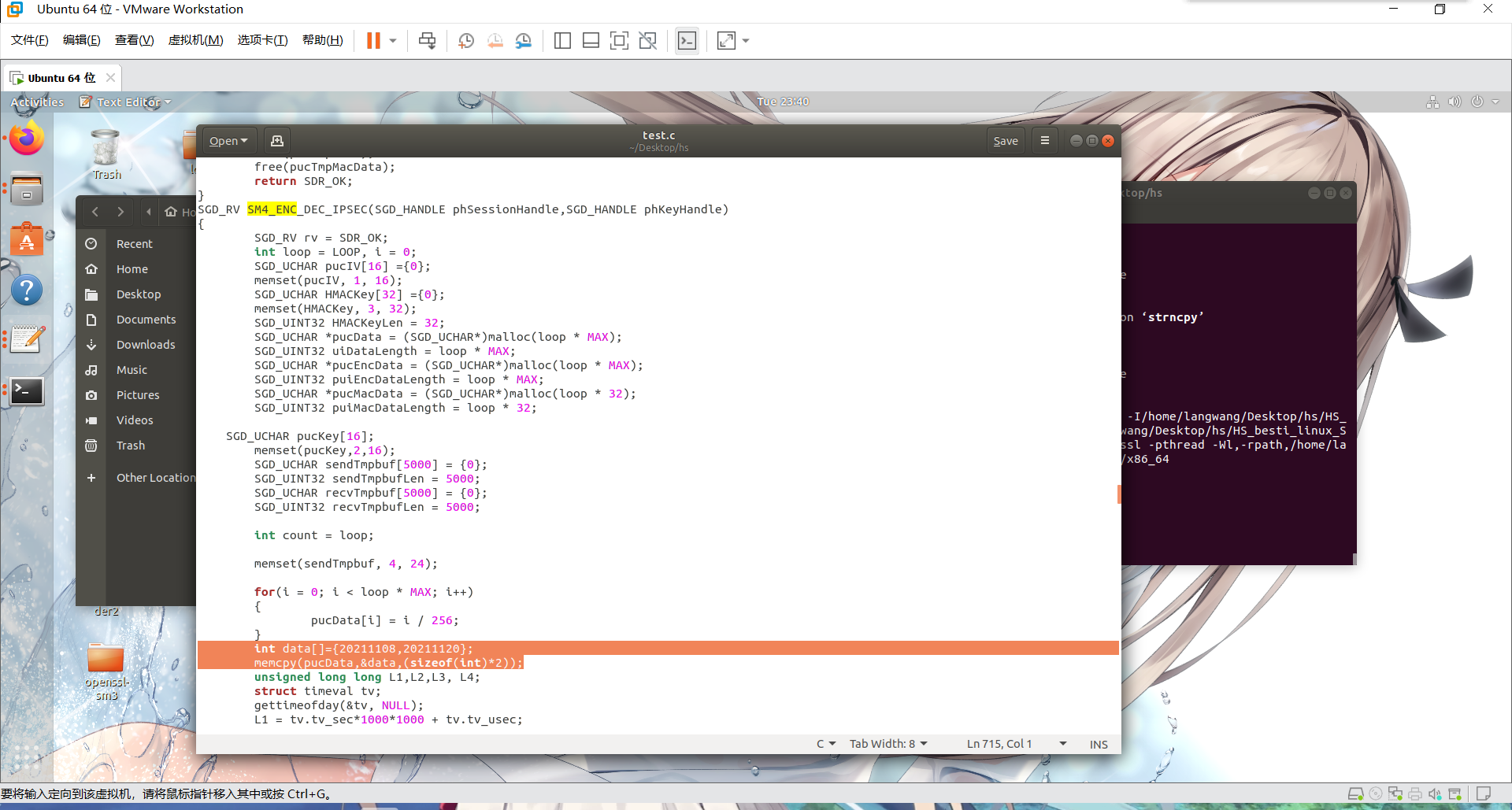This screenshot has width=1512, height=810.
Task: Click the network status icon in top bar
Action: tap(1432, 102)
